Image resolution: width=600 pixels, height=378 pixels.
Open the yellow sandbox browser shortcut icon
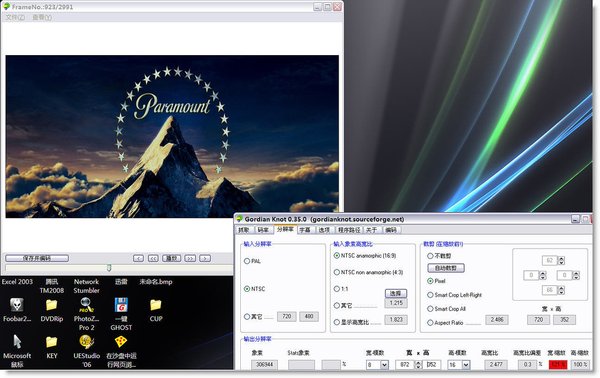[121, 342]
